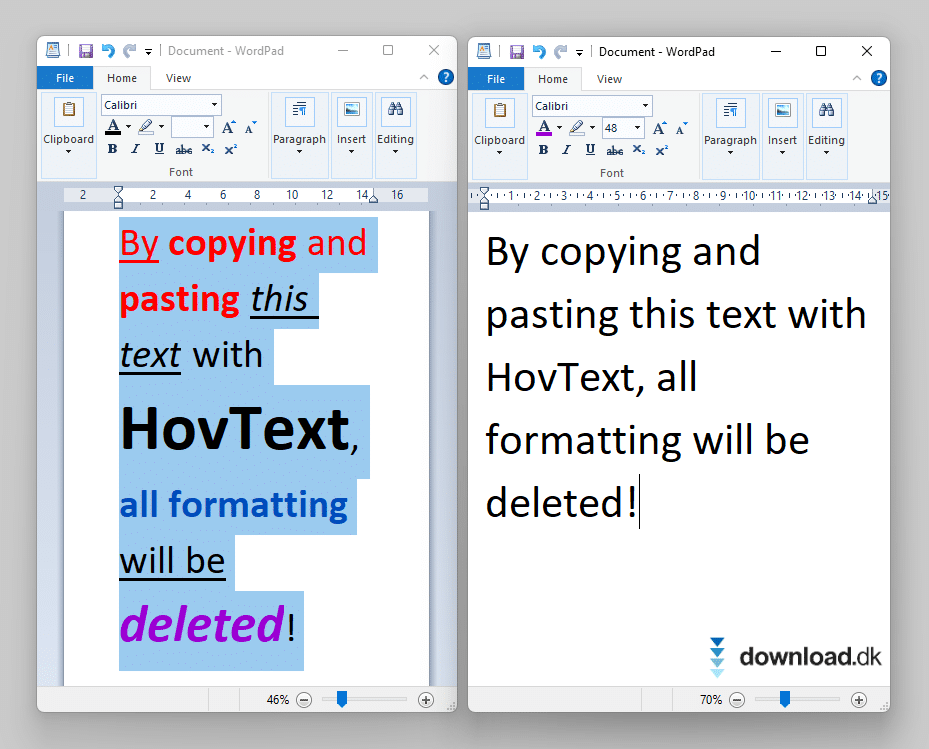Click Paragraph label in right window

click(730, 140)
